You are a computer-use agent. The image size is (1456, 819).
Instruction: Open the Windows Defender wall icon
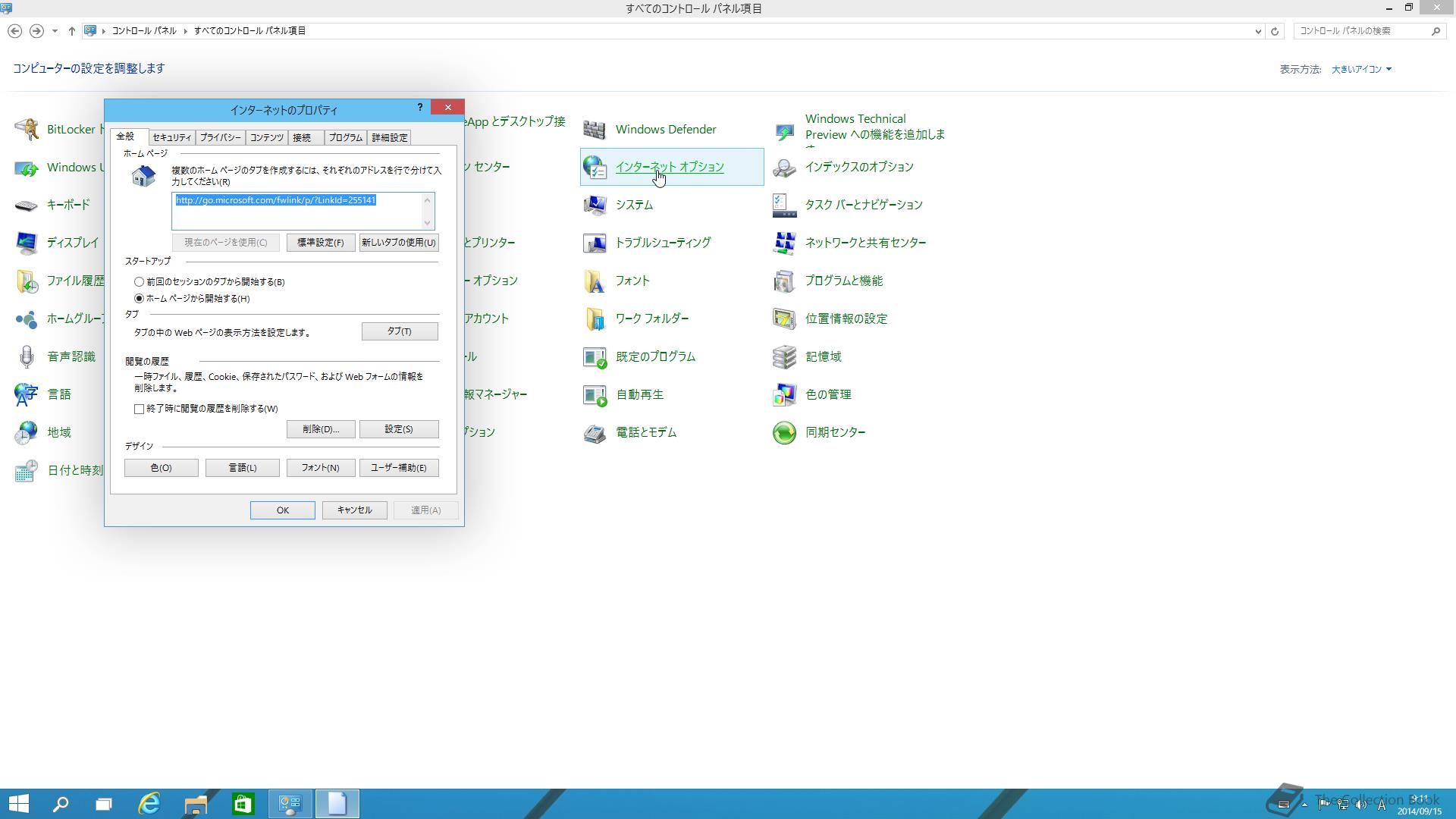point(595,130)
